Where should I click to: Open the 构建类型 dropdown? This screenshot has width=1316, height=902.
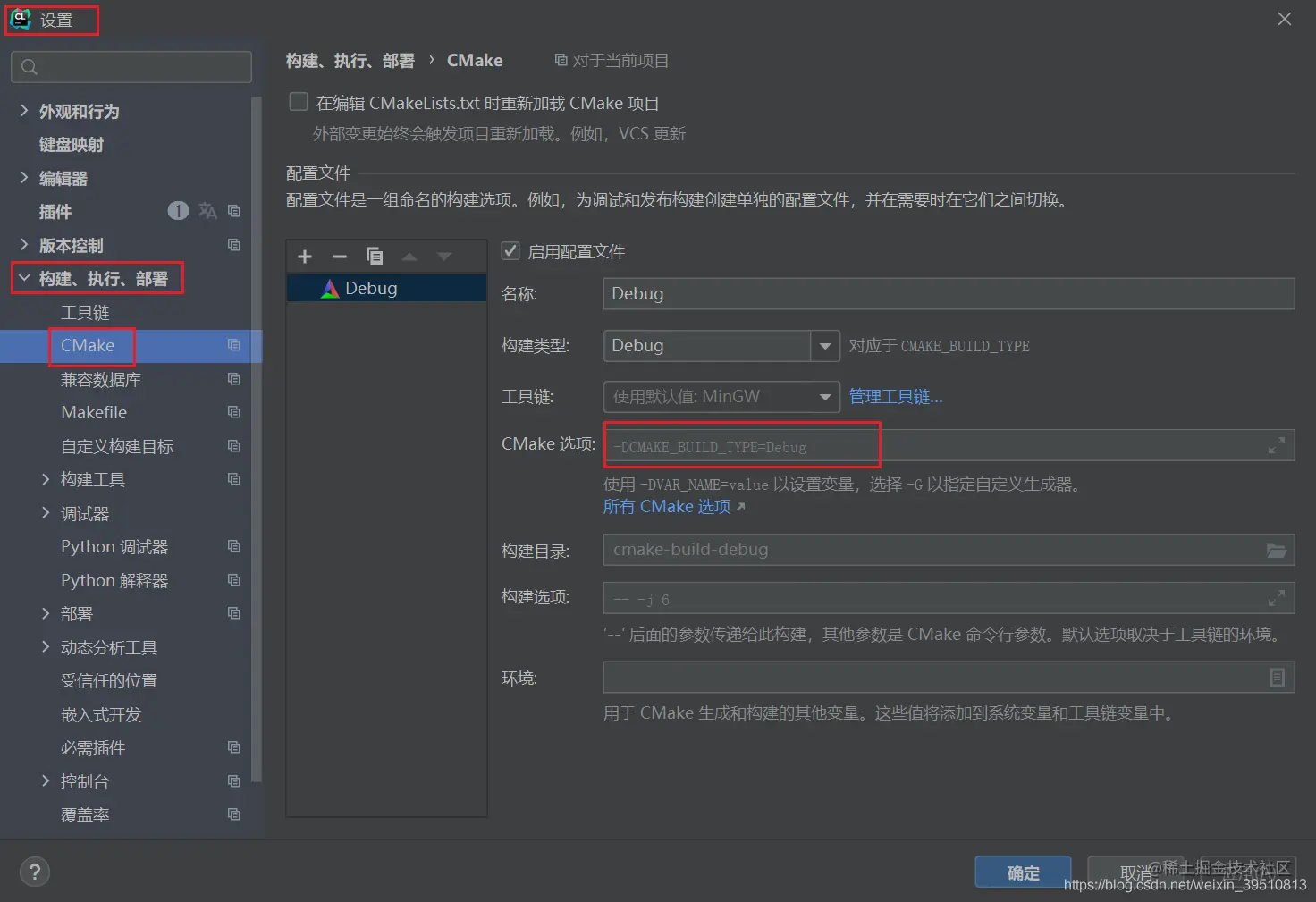tap(824, 346)
